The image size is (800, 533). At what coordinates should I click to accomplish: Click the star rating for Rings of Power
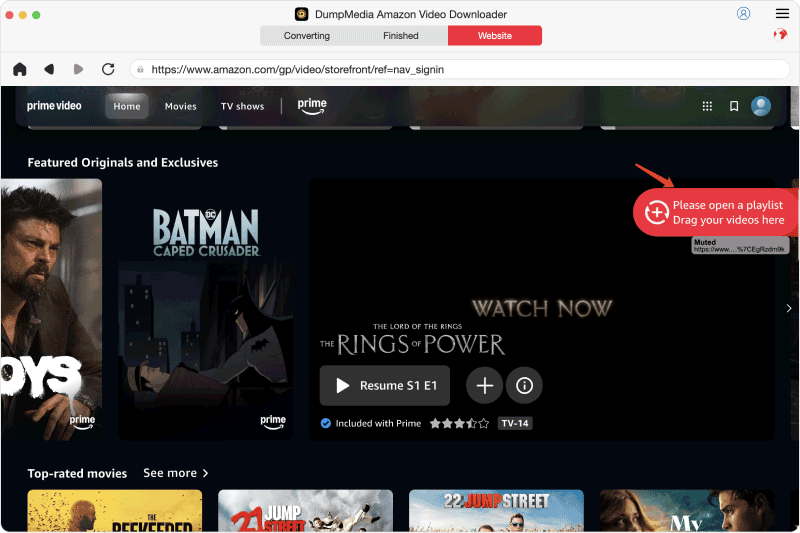pyautogui.click(x=459, y=423)
